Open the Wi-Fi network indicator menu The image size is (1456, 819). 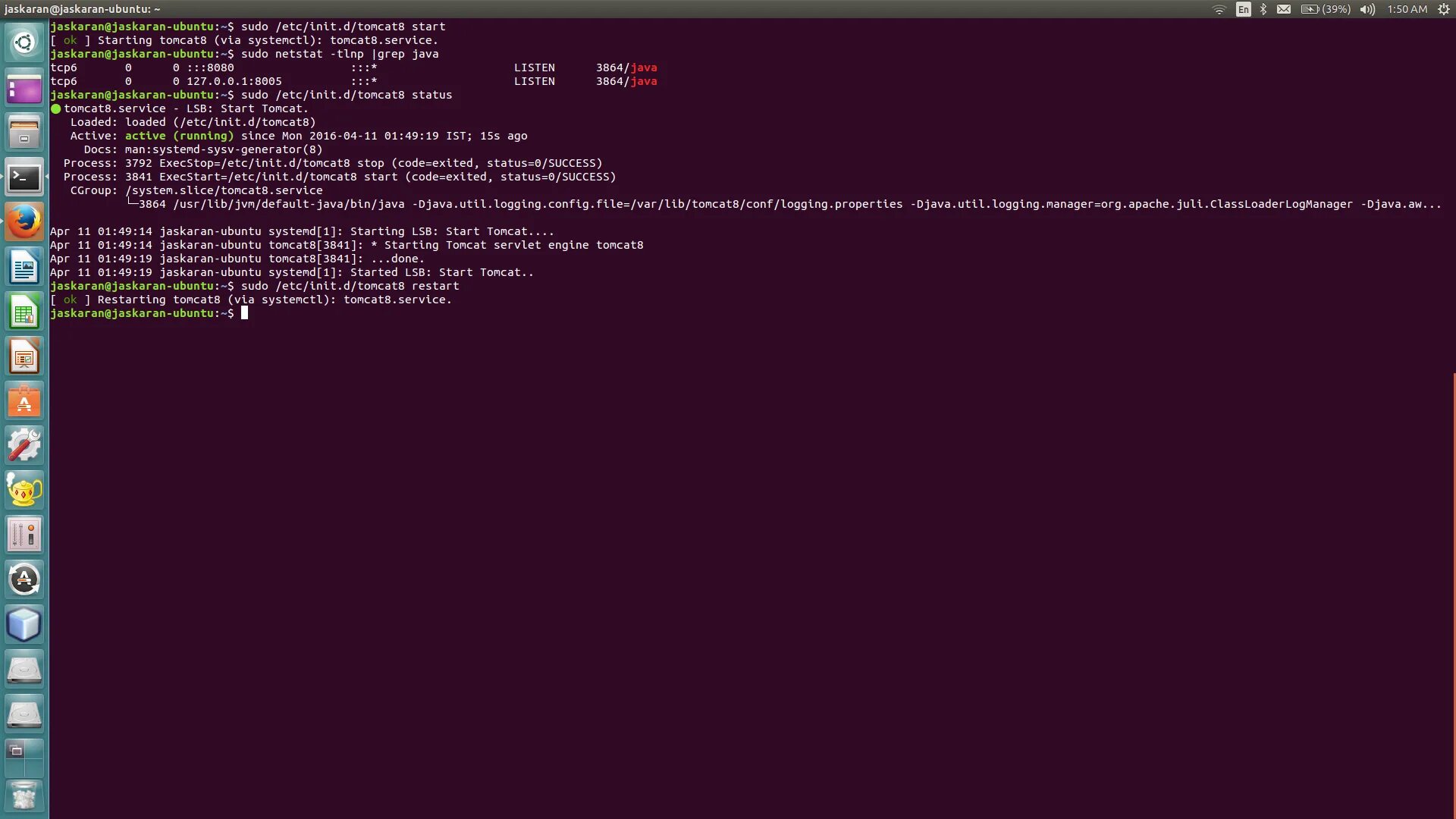tap(1219, 9)
